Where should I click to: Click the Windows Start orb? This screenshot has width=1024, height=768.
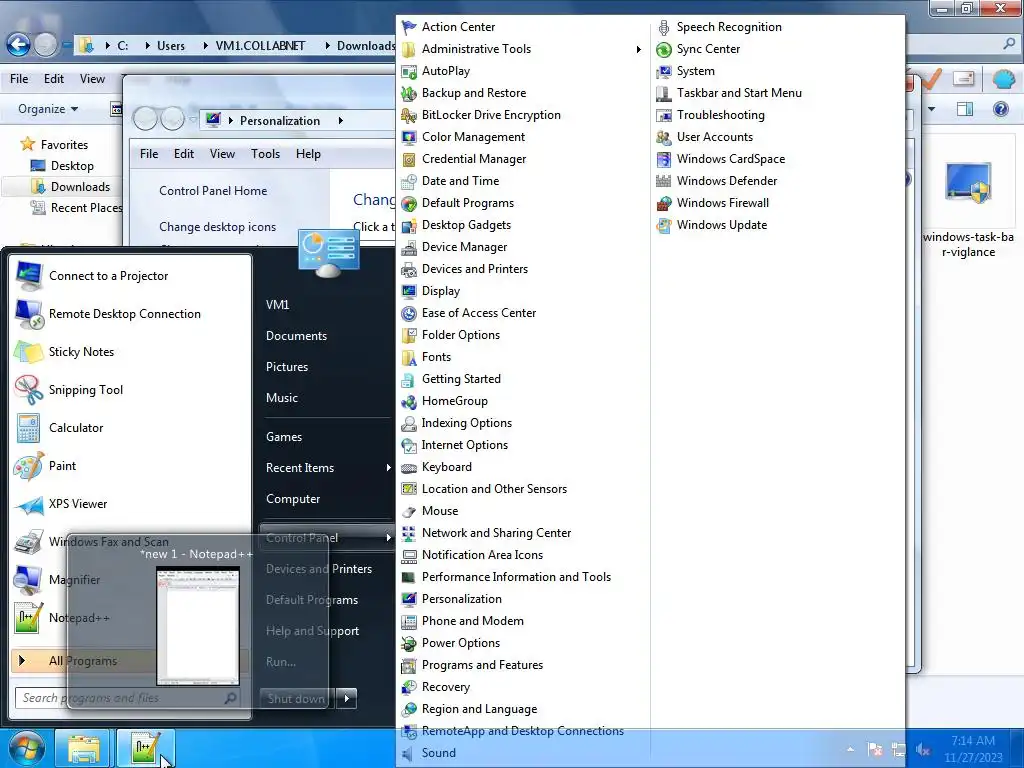27,748
